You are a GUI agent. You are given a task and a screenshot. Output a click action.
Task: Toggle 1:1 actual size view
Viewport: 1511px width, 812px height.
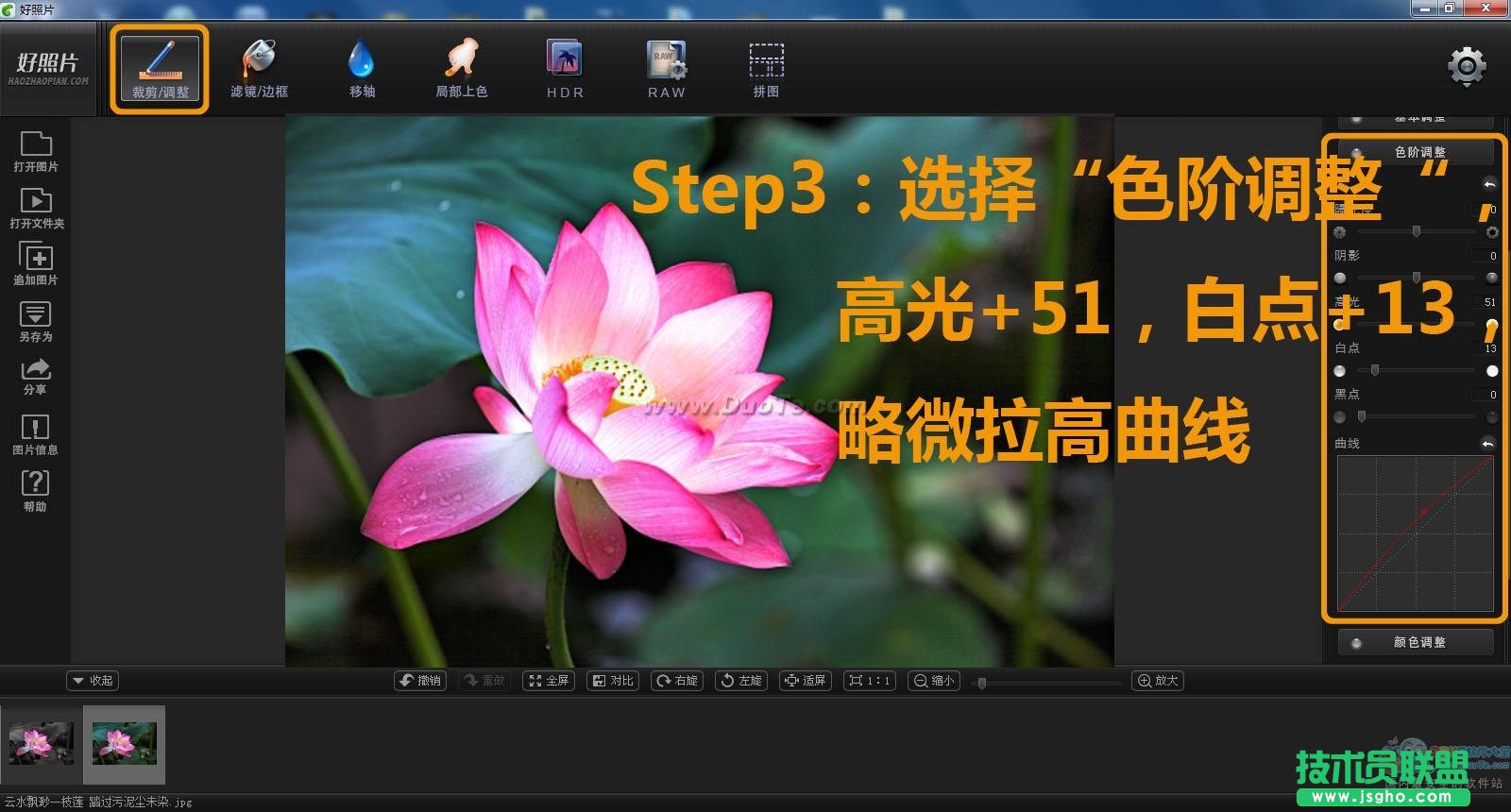click(870, 681)
